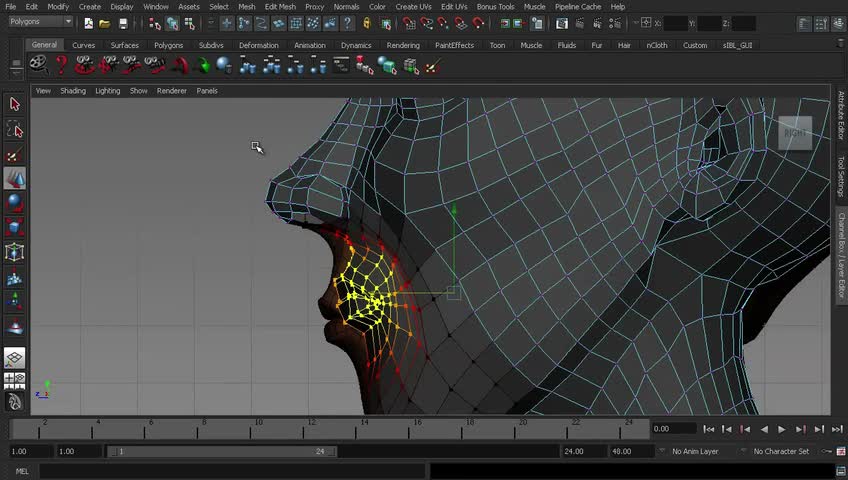
Task: Jump to start of playback range
Action: tap(708, 429)
